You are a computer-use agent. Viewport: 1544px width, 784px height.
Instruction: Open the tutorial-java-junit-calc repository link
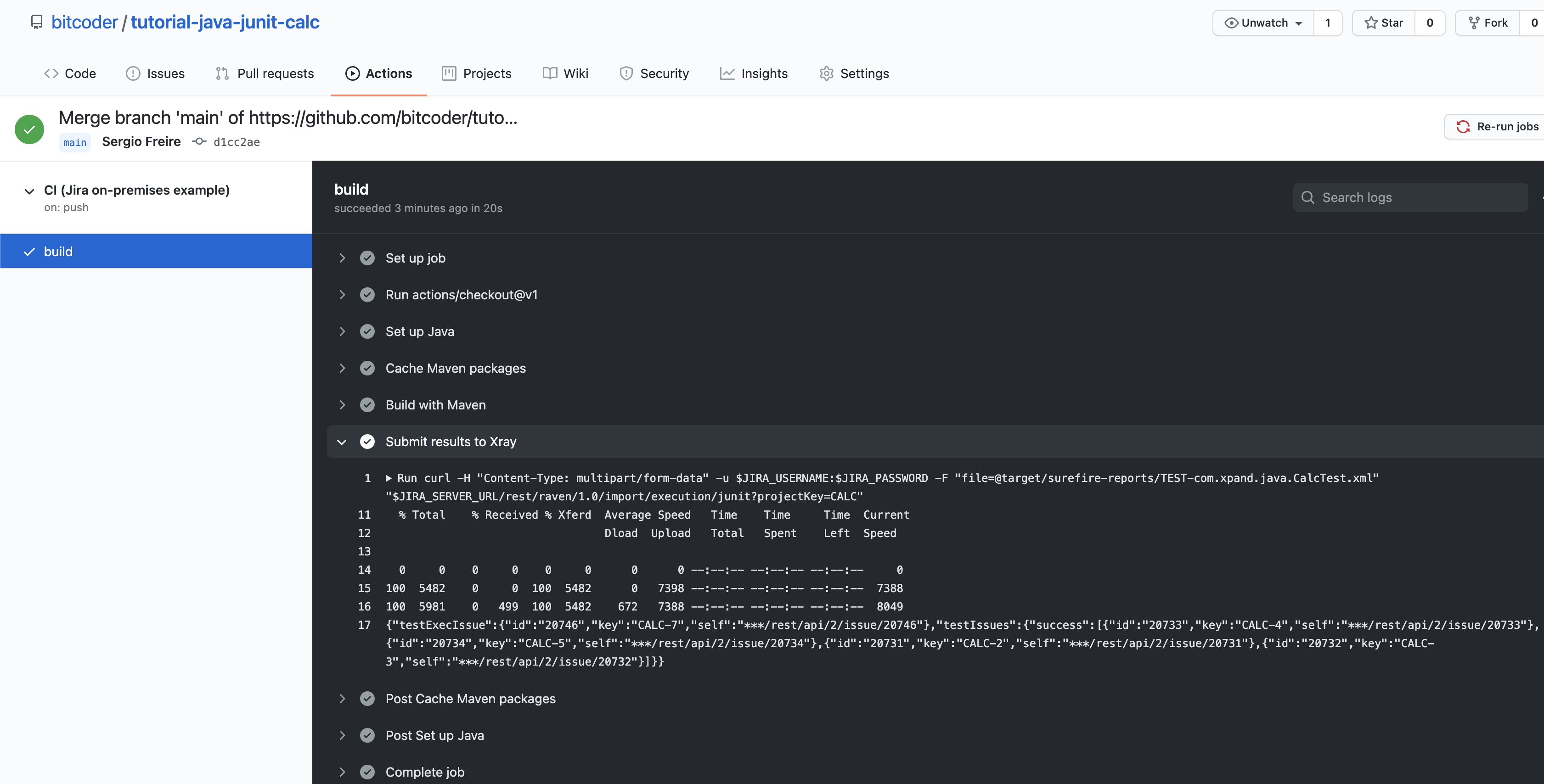225,22
